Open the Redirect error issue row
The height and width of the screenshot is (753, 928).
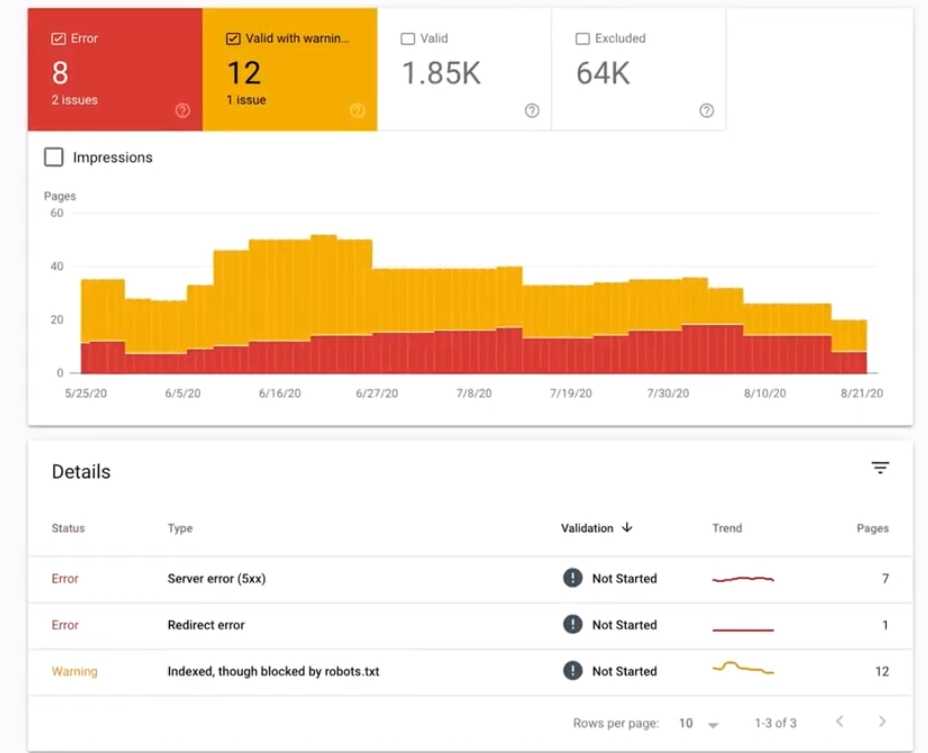[x=206, y=625]
